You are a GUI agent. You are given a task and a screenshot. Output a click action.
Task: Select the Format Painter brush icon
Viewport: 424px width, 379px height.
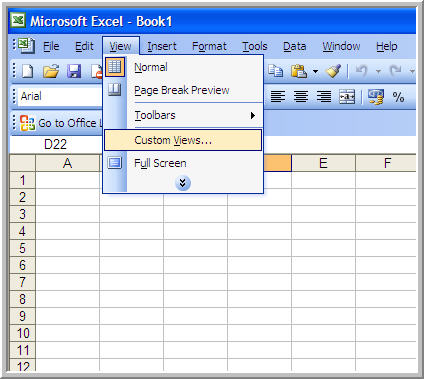334,71
